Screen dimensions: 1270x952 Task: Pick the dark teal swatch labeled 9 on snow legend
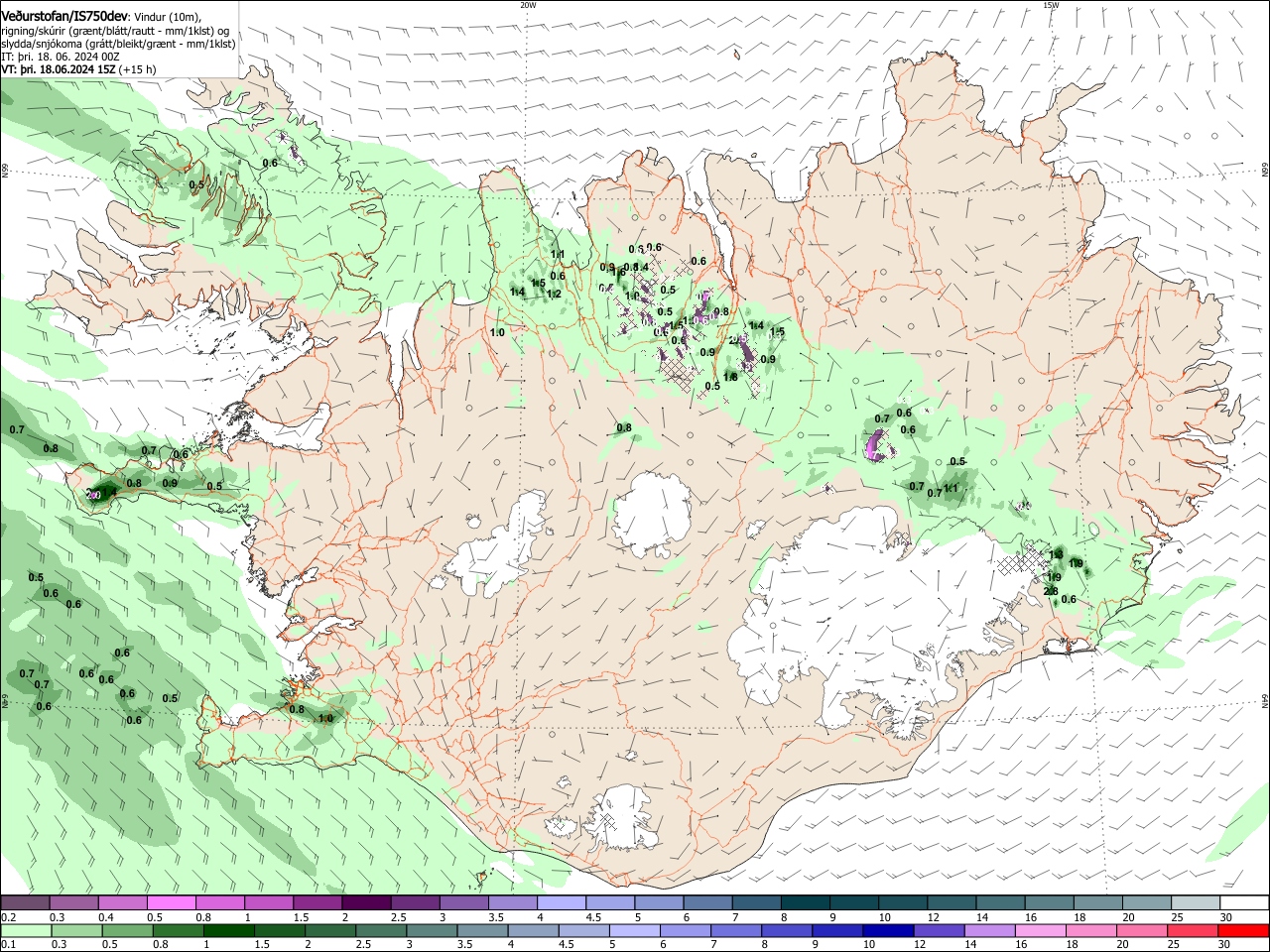[x=854, y=903]
